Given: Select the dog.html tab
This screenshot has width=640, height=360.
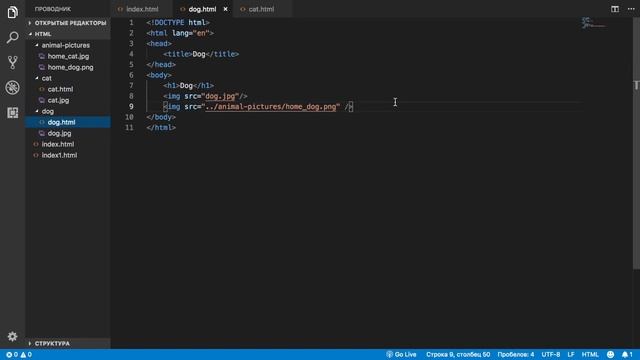Looking at the screenshot, I should pyautogui.click(x=202, y=9).
